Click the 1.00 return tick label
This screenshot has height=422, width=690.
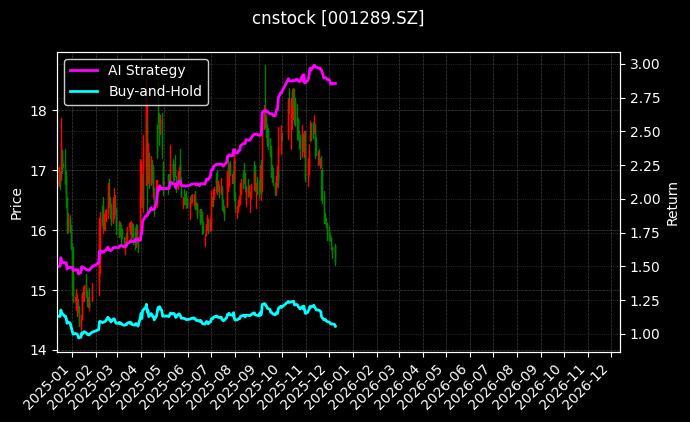644,334
